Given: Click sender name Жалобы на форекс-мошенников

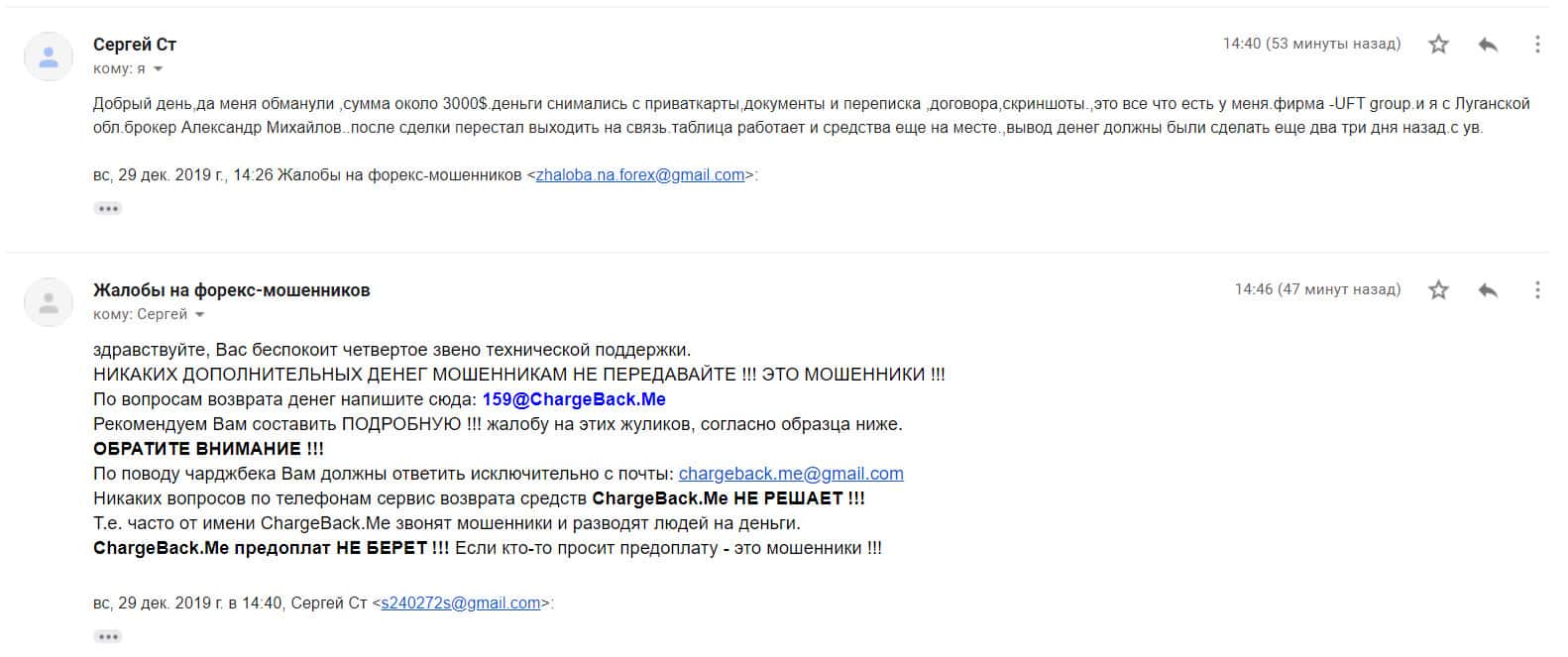Looking at the screenshot, I should [232, 289].
